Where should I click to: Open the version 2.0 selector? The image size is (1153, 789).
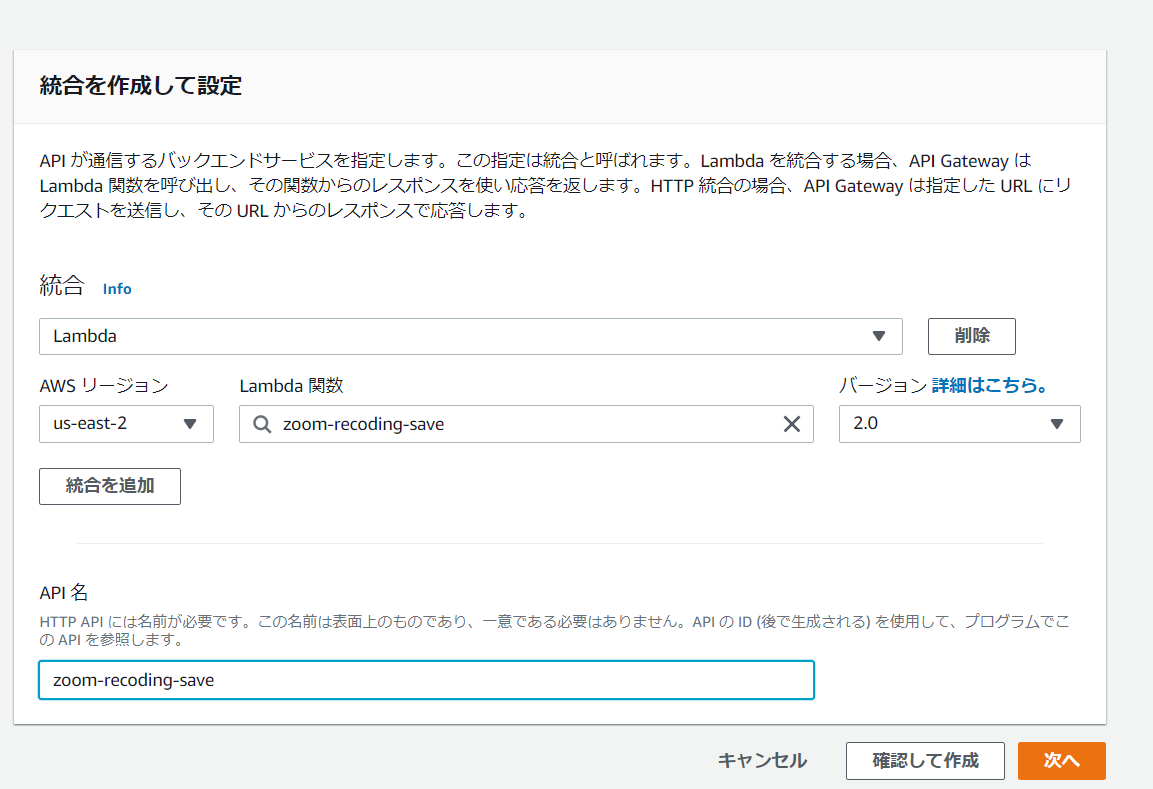959,424
